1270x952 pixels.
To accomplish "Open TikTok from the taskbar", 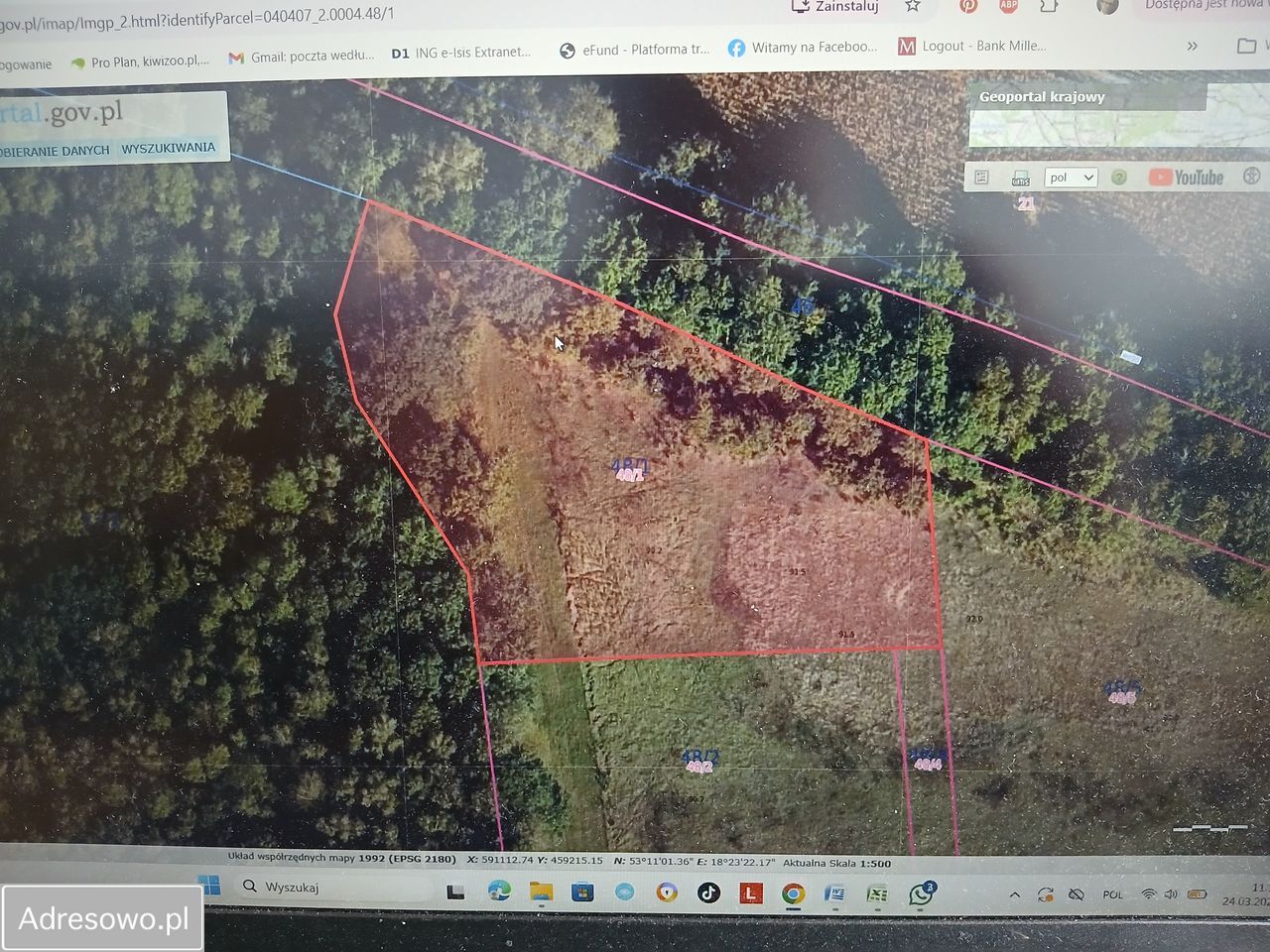I will tap(708, 892).
